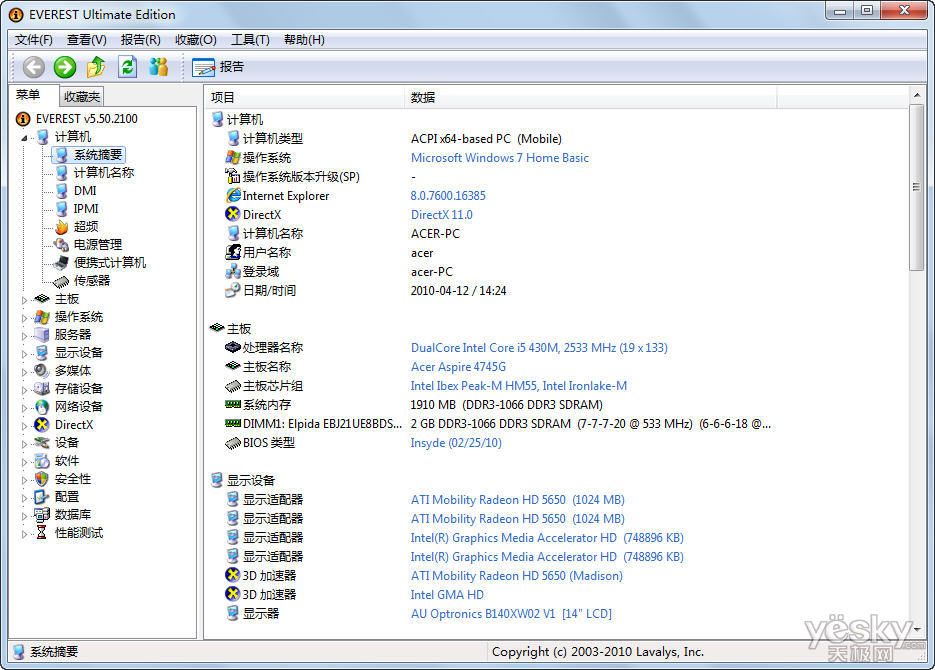Click the 配置 configuration tree icon
This screenshot has width=935, height=670.
point(41,497)
